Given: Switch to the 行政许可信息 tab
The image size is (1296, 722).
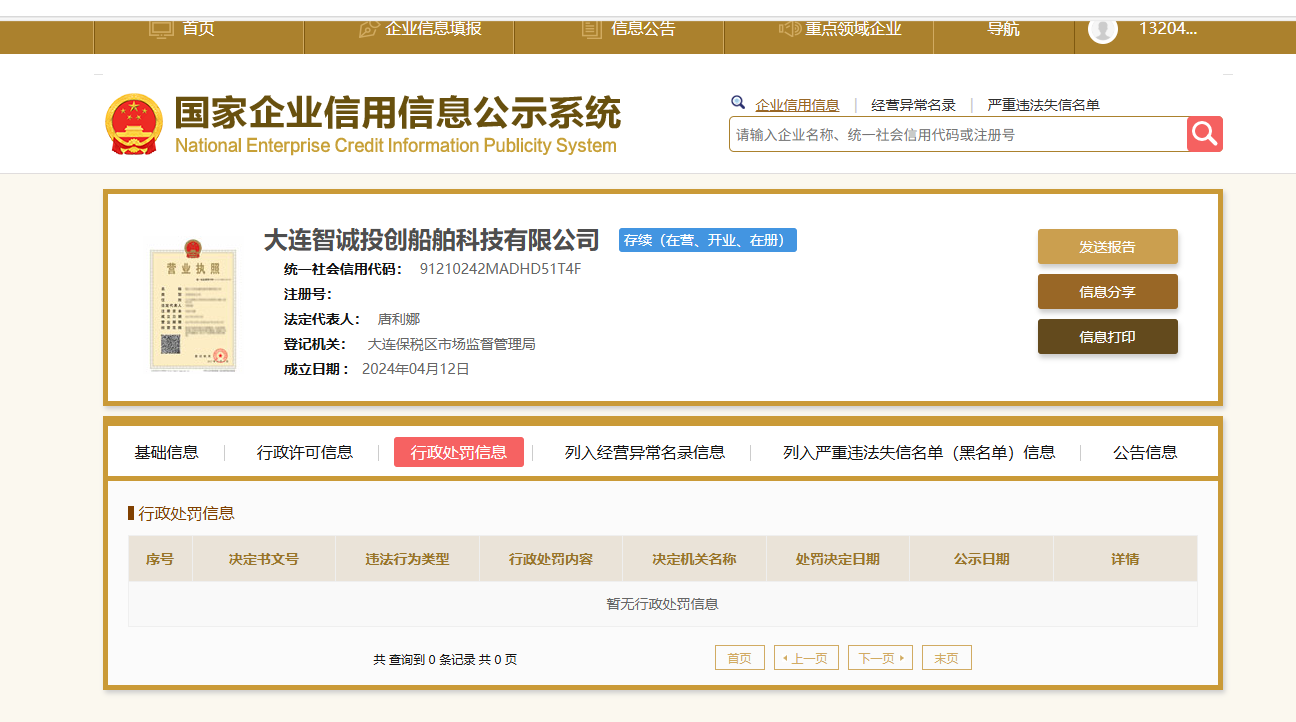Looking at the screenshot, I should pyautogui.click(x=305, y=452).
